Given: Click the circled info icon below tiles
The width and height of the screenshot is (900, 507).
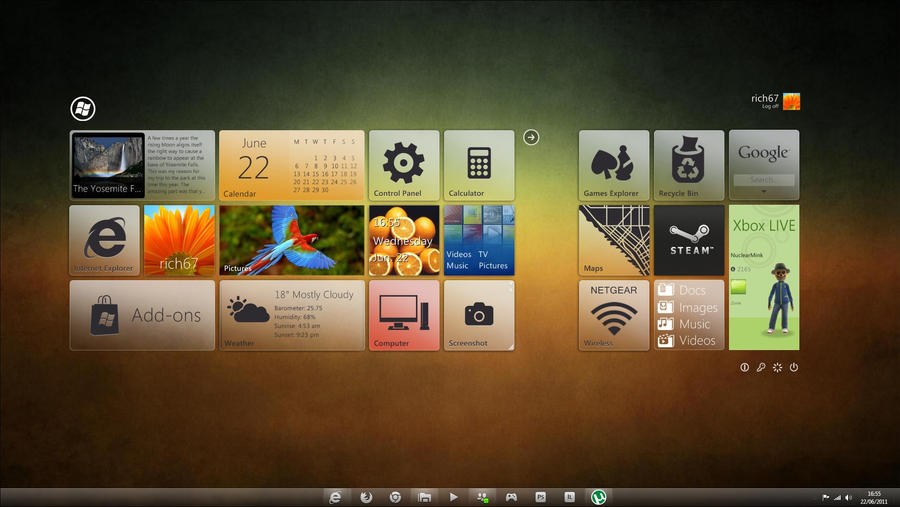Looking at the screenshot, I should [x=744, y=367].
